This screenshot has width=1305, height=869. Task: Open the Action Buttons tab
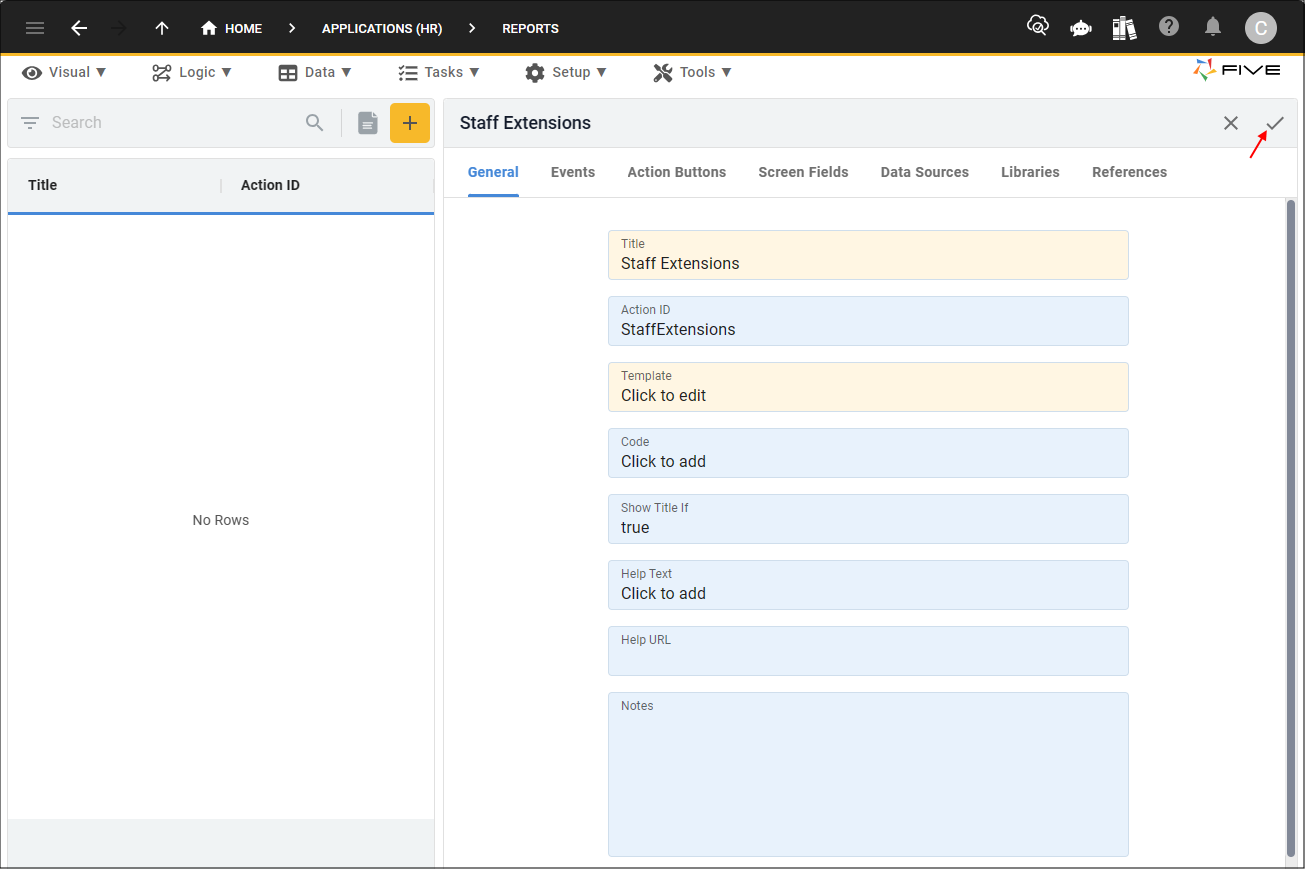tap(676, 172)
